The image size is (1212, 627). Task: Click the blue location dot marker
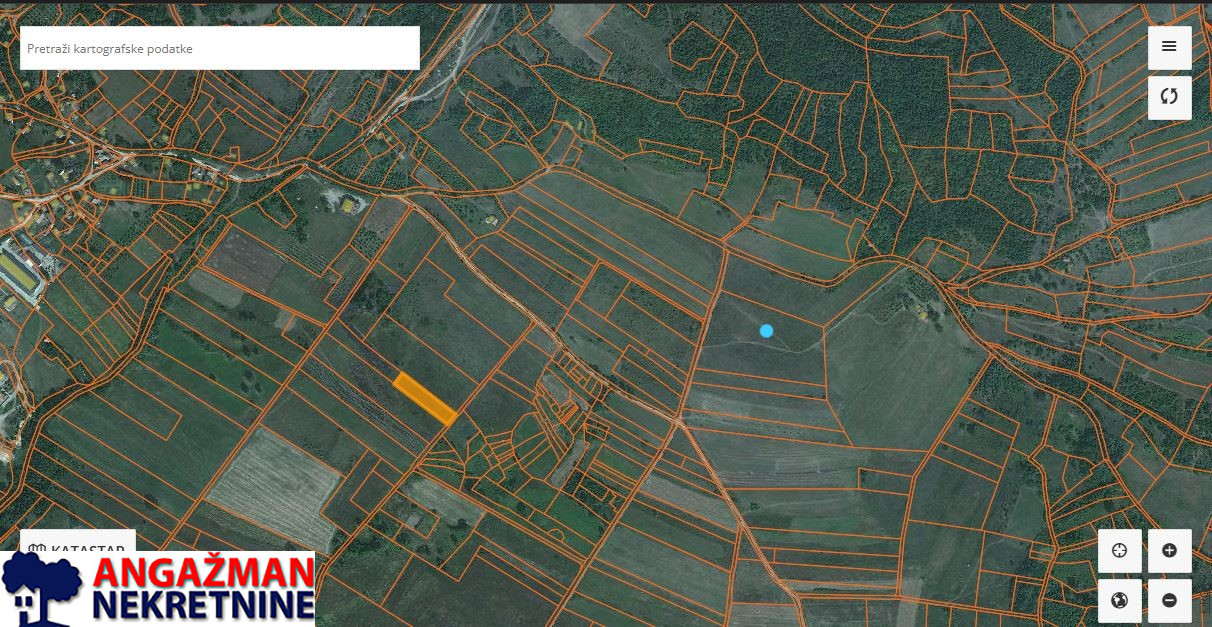pyautogui.click(x=766, y=331)
